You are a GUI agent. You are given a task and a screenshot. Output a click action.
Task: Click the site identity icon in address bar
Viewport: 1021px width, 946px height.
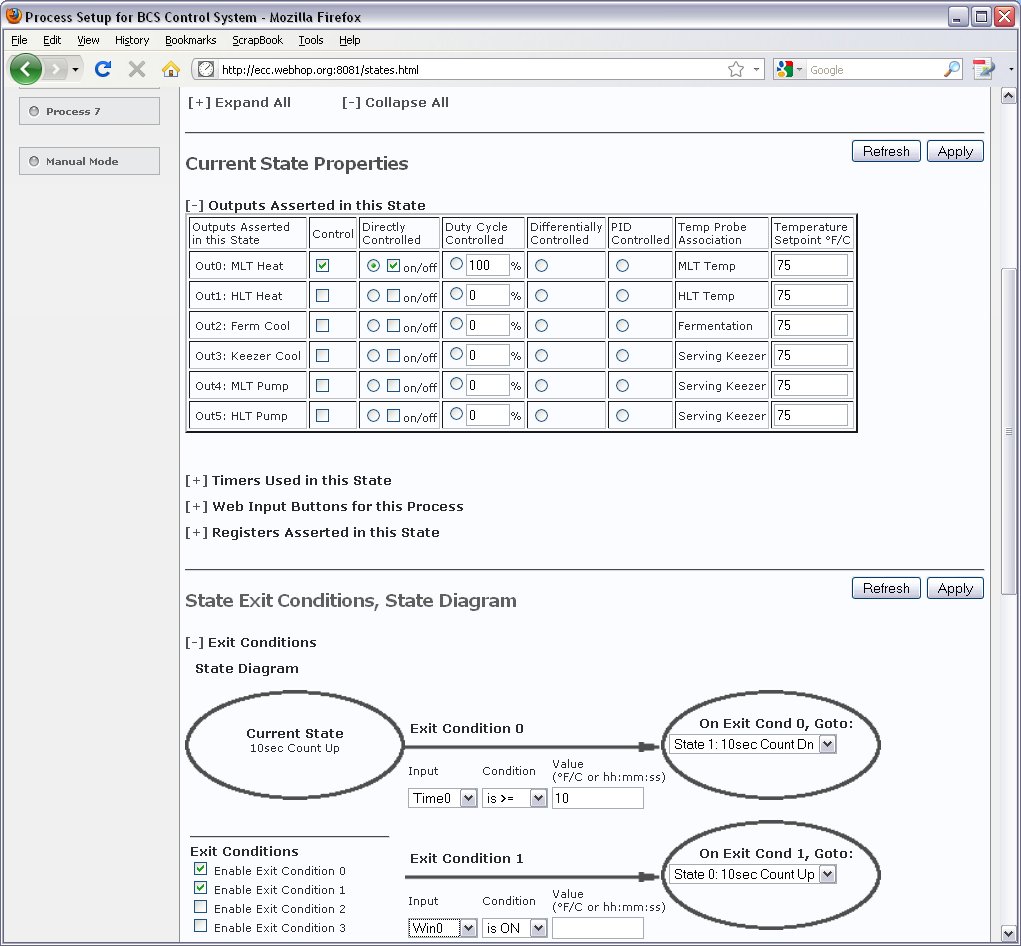coord(206,69)
